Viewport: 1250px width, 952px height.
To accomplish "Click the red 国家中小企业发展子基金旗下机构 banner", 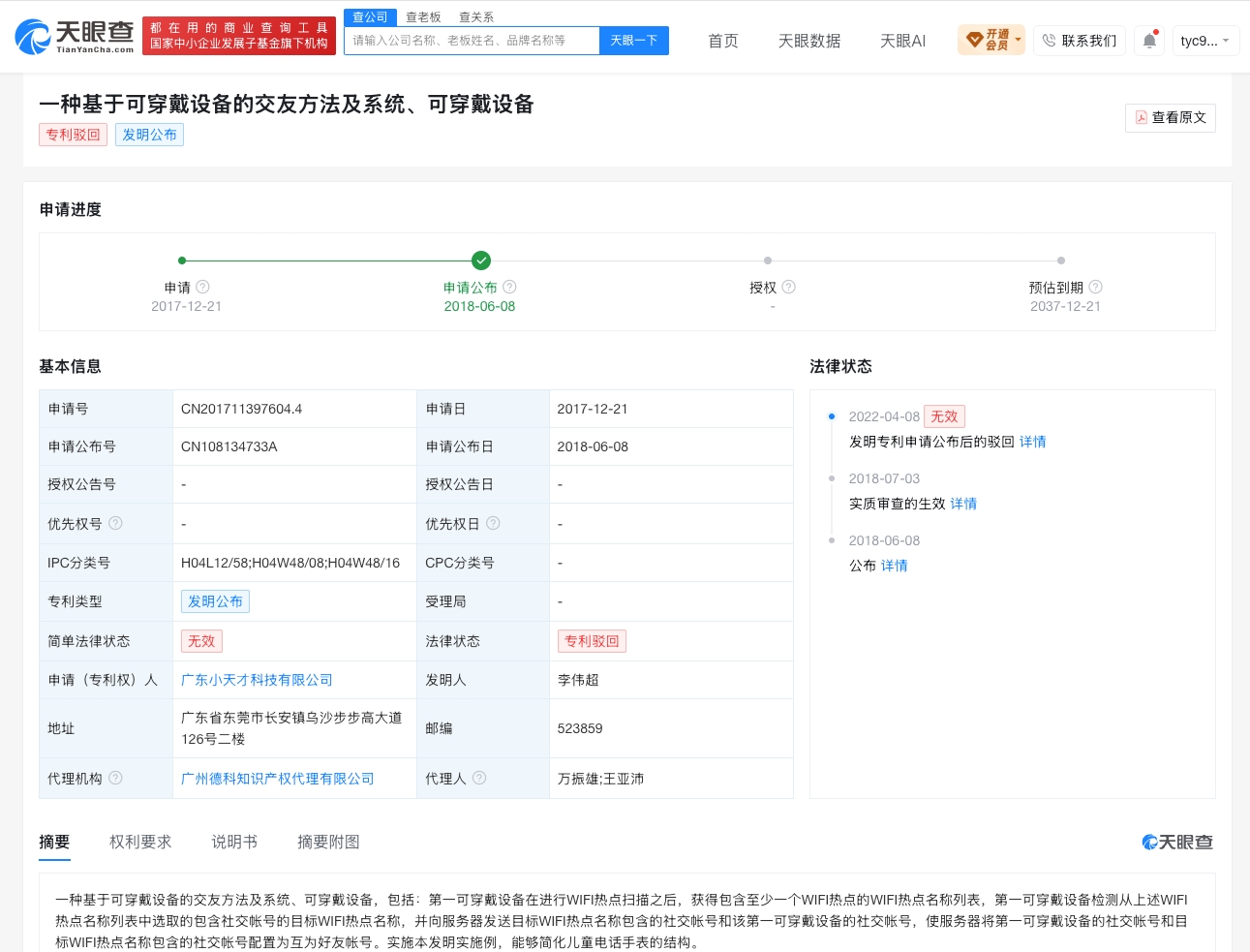I will coord(239,36).
